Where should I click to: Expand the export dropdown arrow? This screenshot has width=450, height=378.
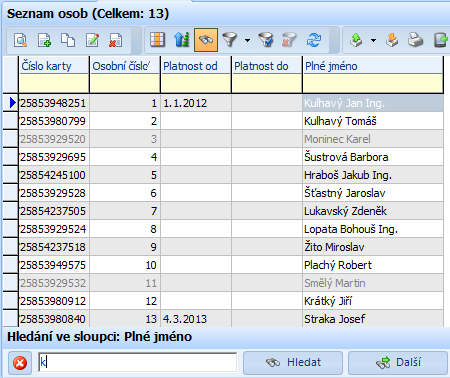click(x=373, y=40)
